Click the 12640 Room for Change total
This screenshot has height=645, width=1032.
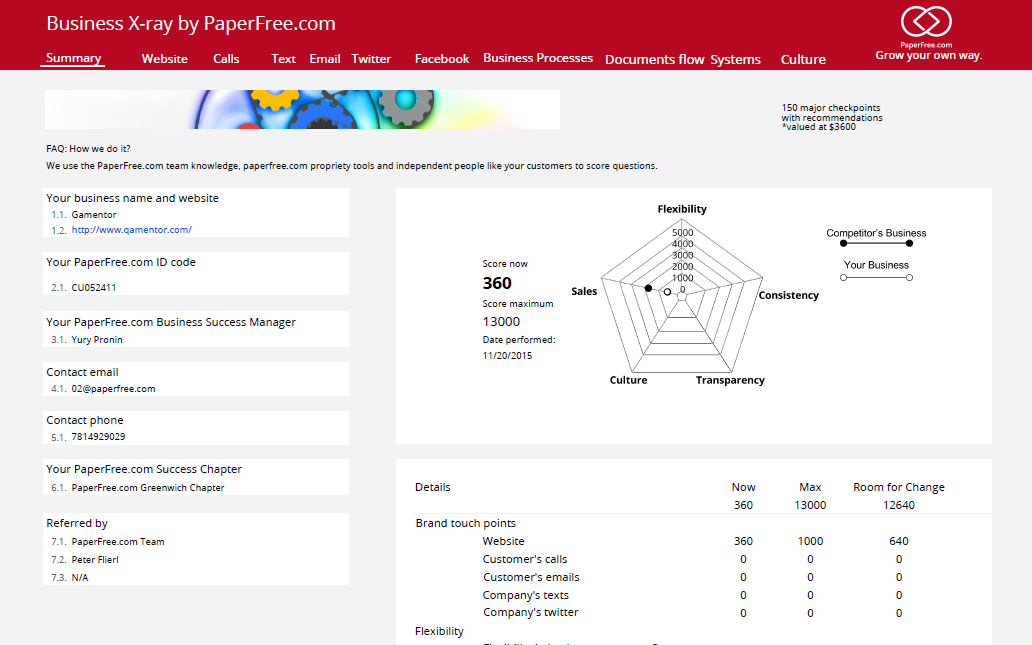coord(898,505)
